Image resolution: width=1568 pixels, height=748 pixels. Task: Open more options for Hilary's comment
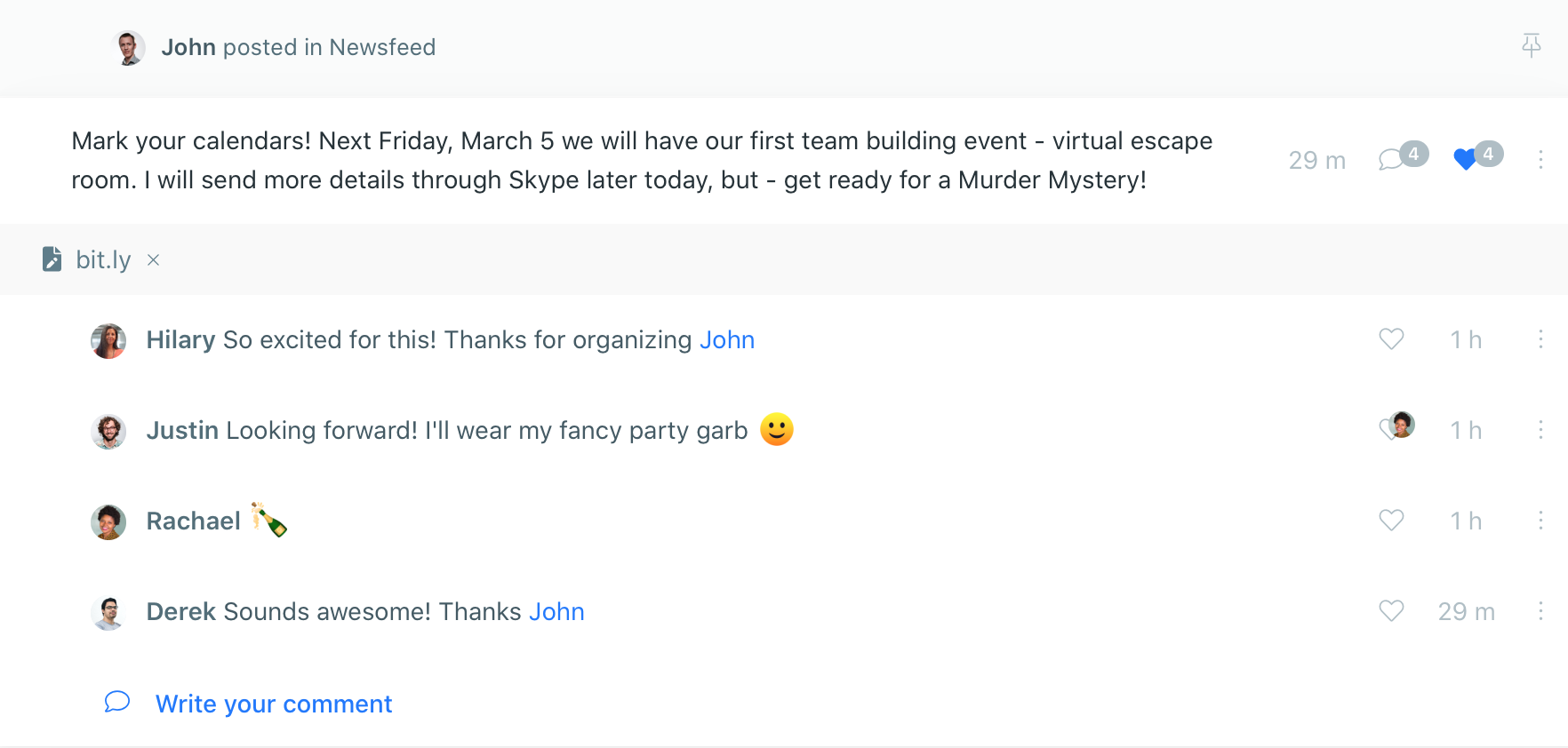(x=1540, y=339)
